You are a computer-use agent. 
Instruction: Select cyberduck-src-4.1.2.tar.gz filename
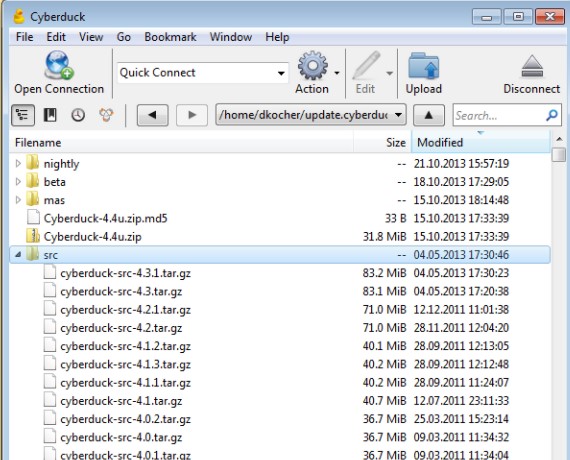[x=125, y=346]
